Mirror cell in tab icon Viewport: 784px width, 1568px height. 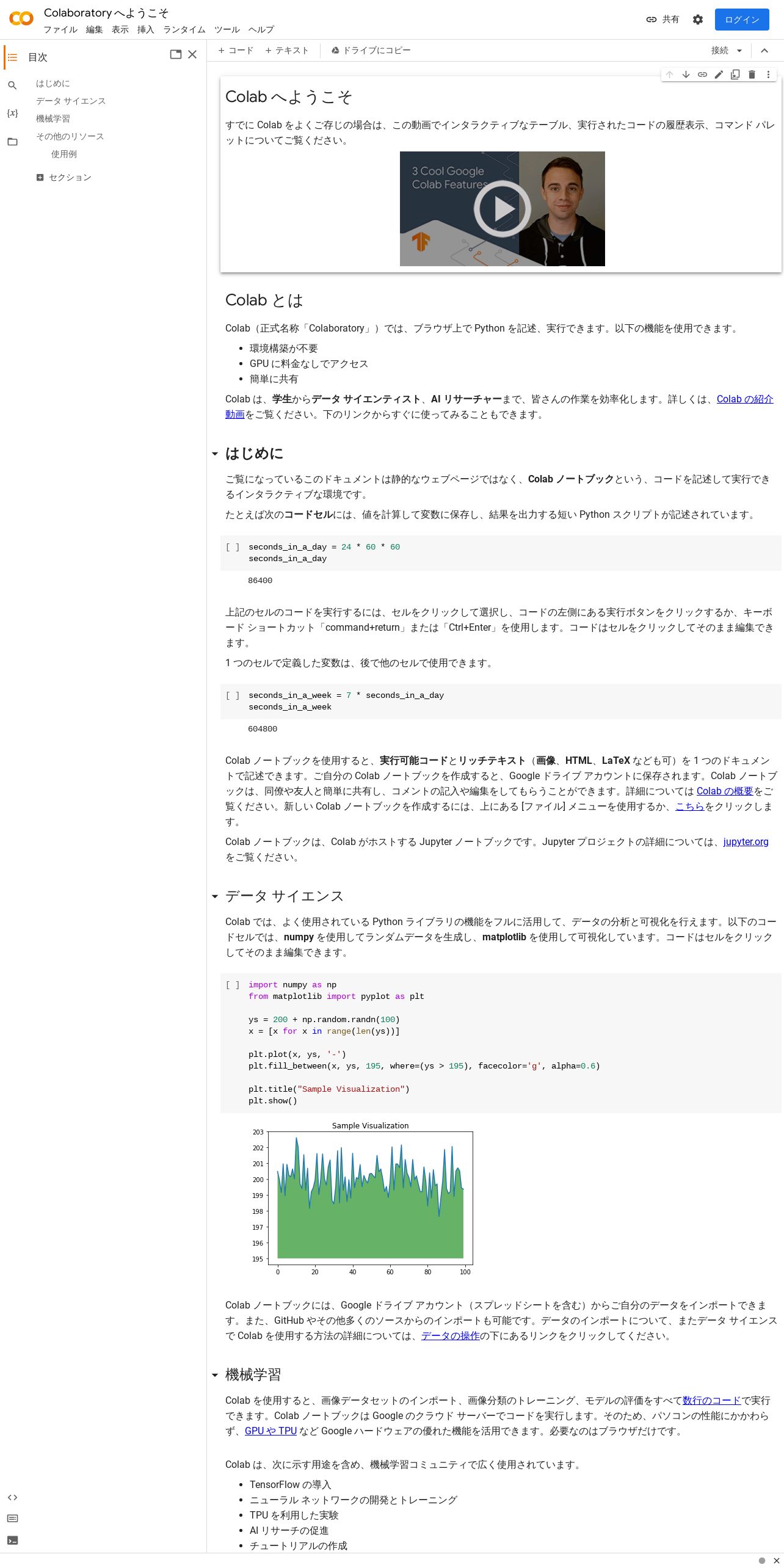736,74
